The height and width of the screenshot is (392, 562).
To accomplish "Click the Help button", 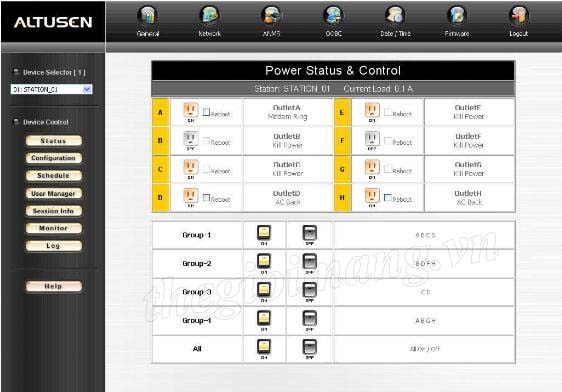I will 53,286.
